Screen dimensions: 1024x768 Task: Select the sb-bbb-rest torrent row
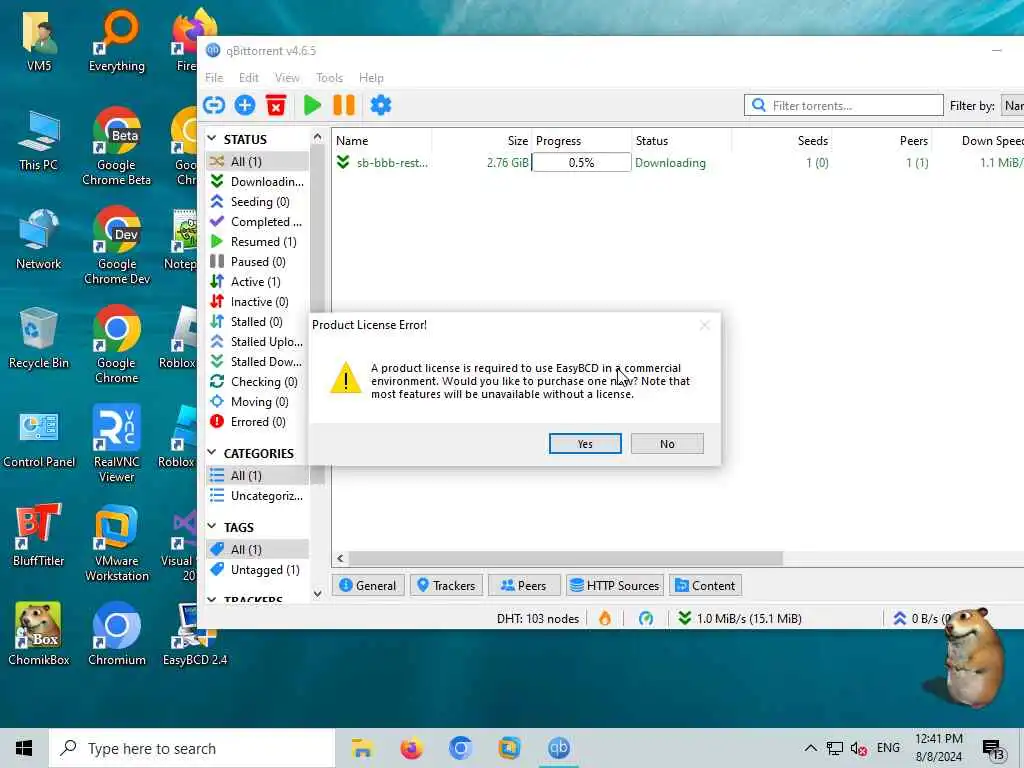click(x=678, y=163)
